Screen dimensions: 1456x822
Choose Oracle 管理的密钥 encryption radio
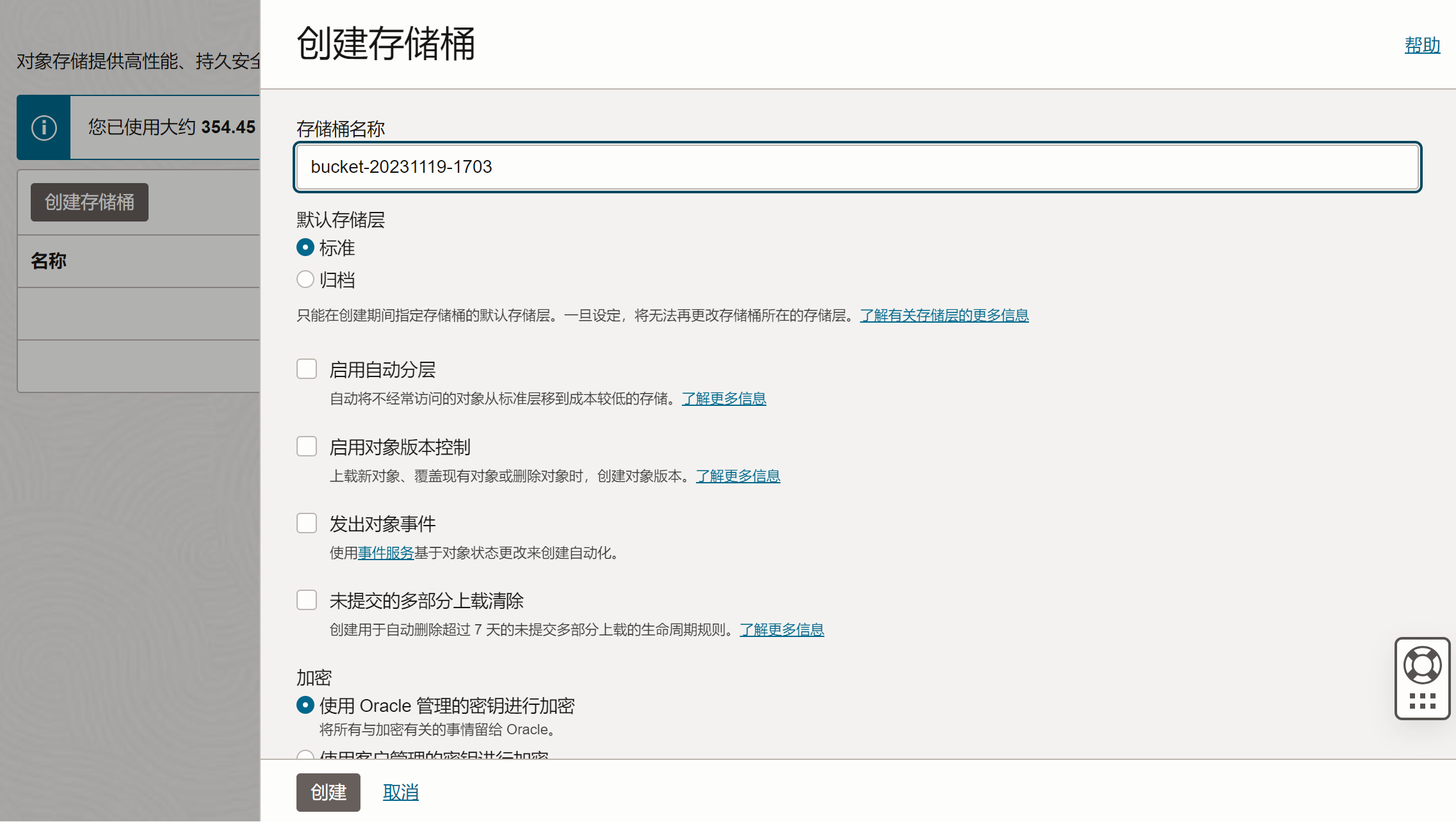[x=305, y=705]
